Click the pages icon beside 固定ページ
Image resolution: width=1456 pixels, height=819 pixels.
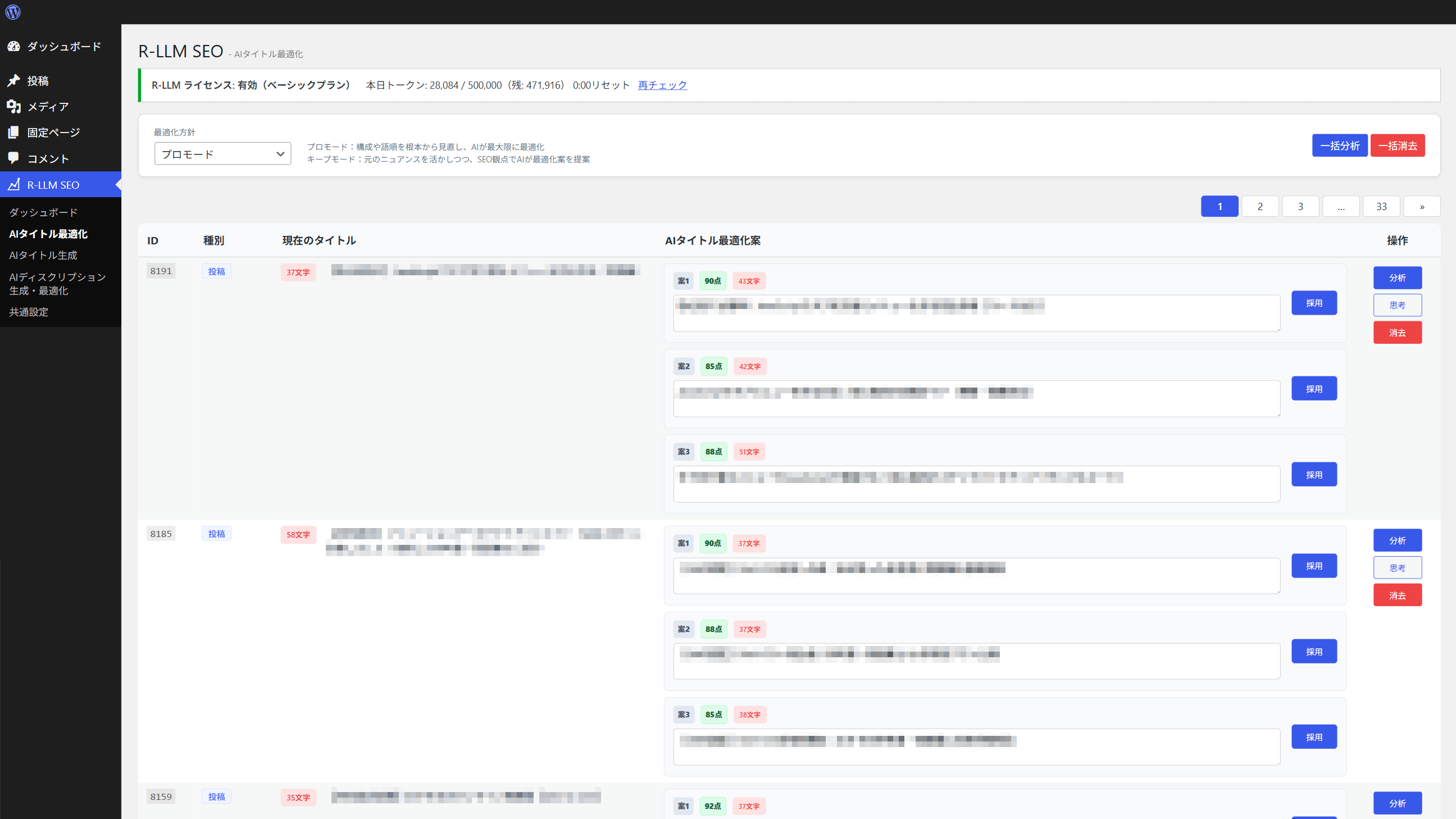click(x=13, y=132)
